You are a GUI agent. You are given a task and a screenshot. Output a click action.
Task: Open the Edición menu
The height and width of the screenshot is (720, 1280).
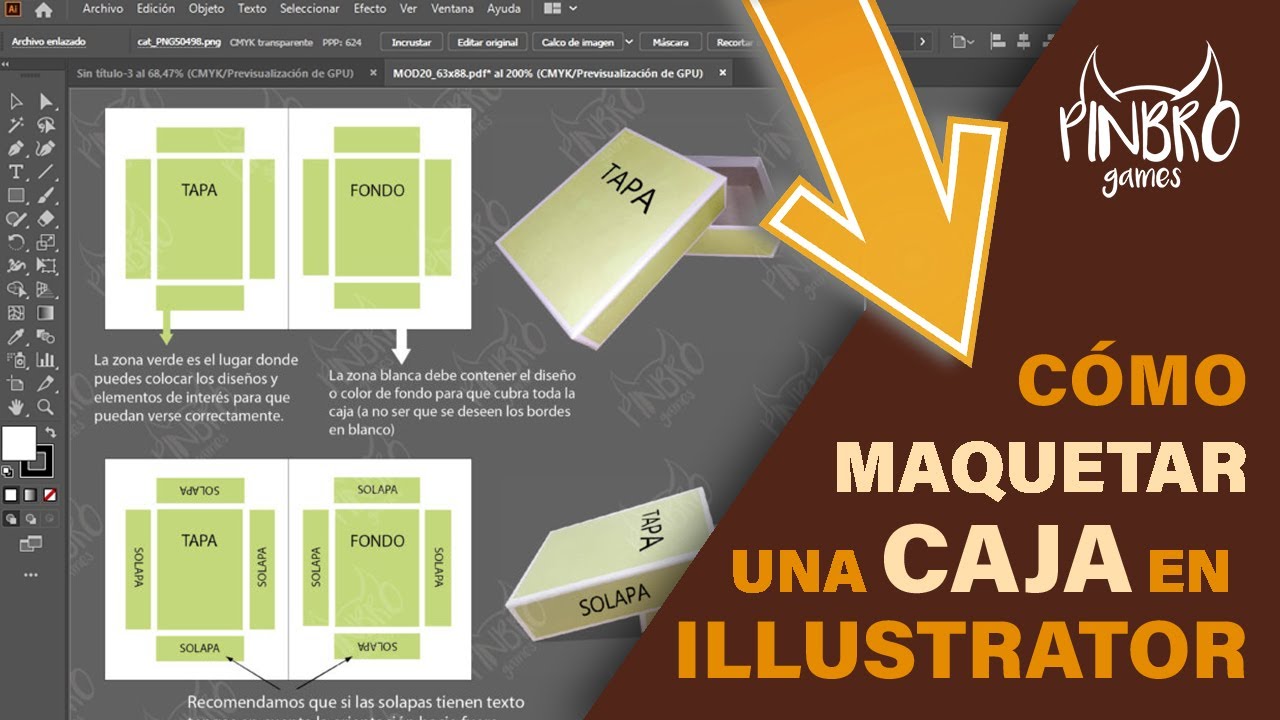pos(155,9)
